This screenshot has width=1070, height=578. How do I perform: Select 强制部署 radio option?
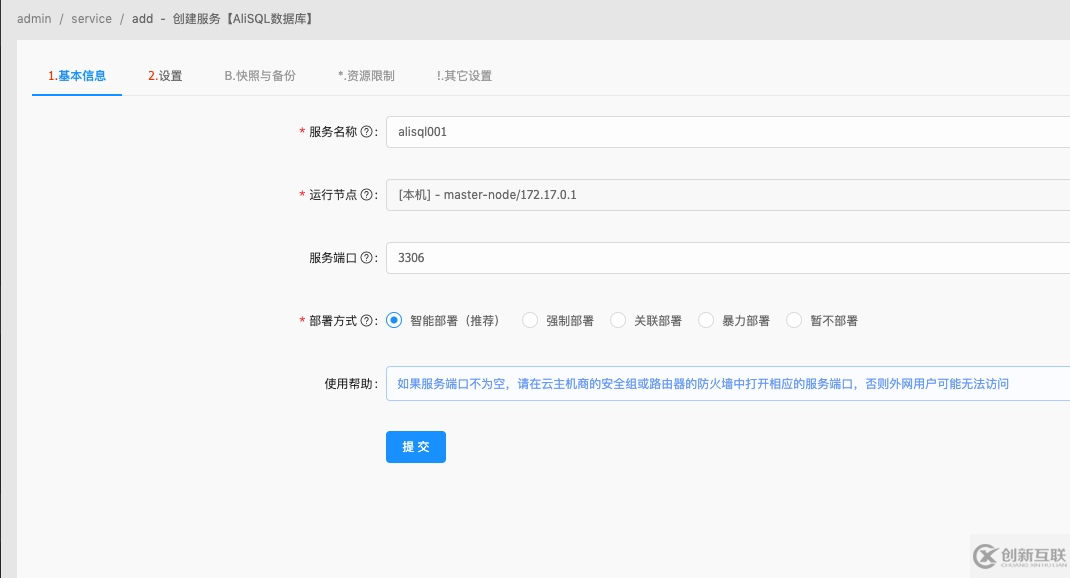click(x=530, y=320)
